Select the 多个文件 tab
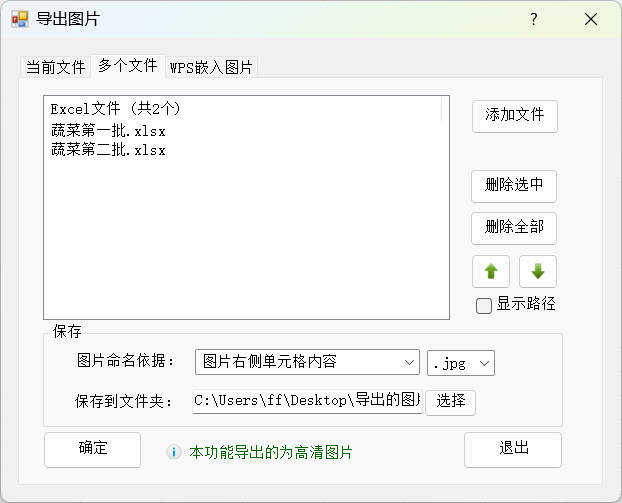This screenshot has height=503, width=622. 127,66
